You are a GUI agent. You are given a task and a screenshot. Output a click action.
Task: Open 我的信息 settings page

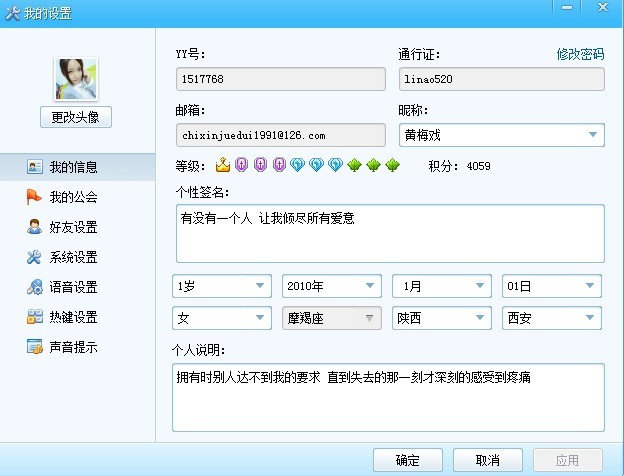tap(78, 167)
